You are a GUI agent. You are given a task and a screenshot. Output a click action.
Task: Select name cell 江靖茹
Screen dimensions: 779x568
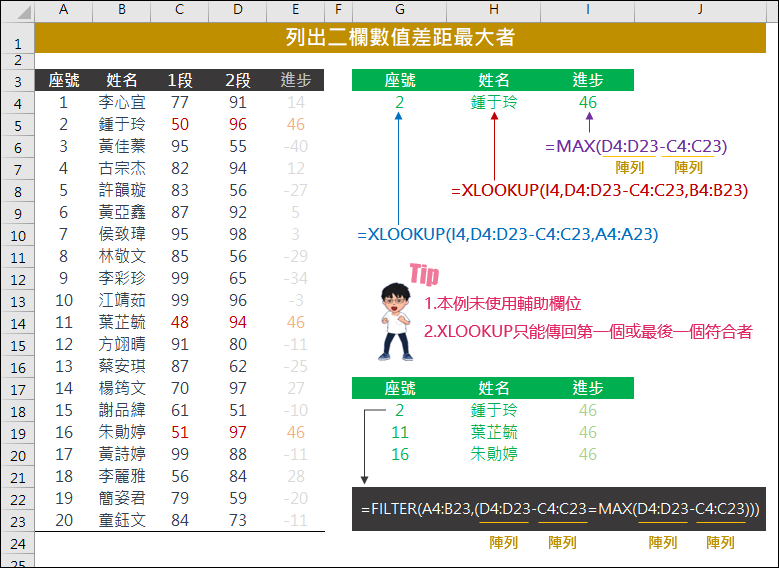[x=122, y=300]
